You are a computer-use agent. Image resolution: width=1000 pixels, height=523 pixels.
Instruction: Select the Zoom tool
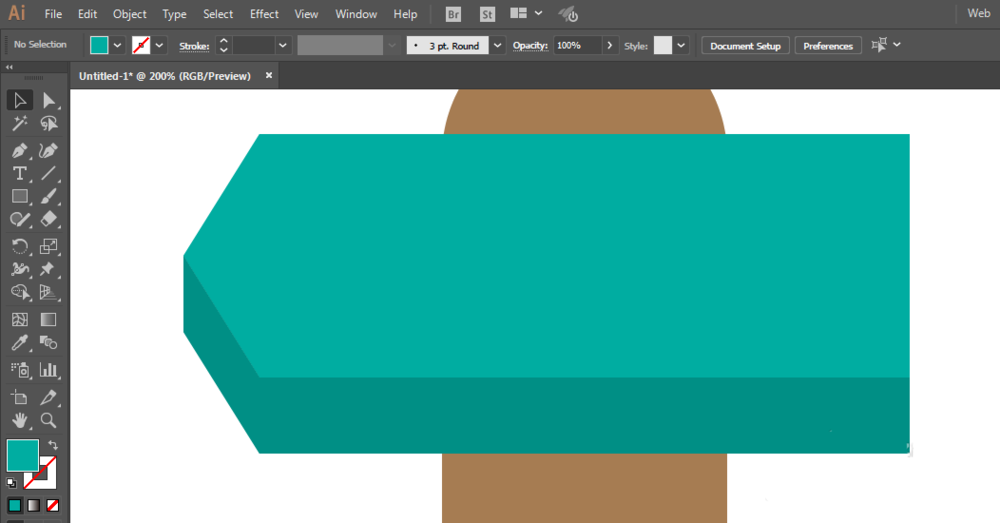coord(48,420)
